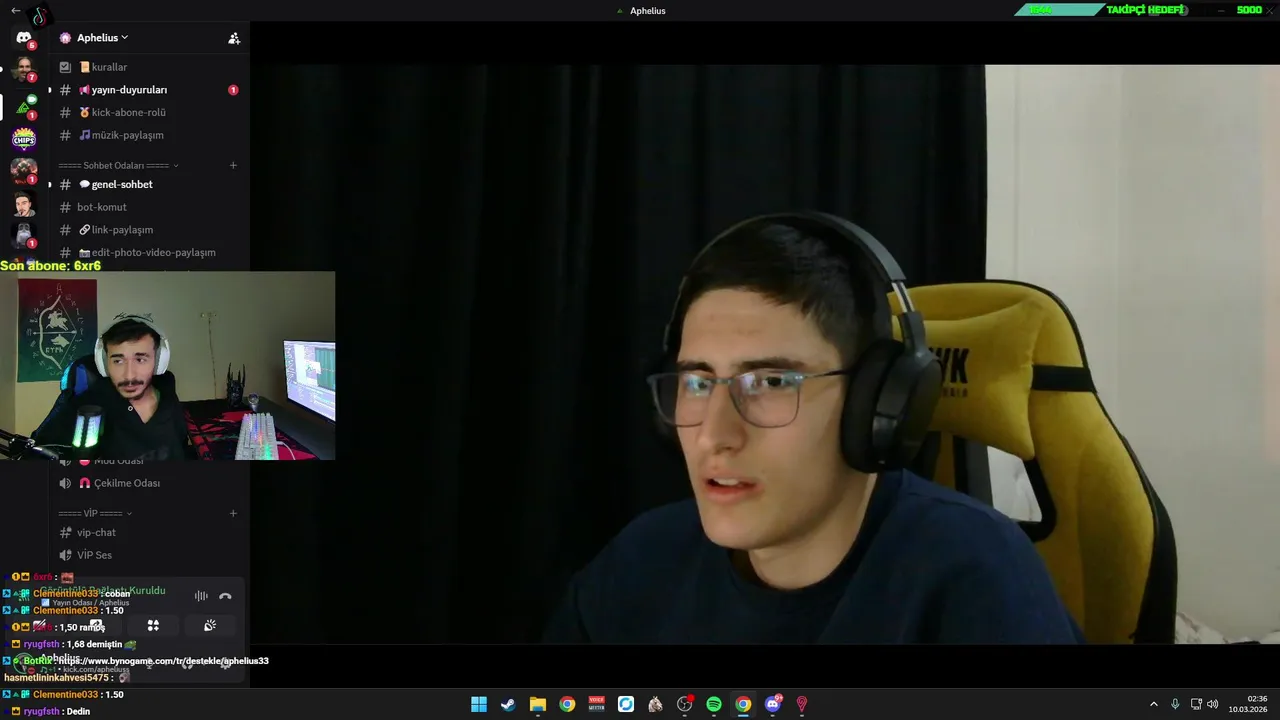The height and width of the screenshot is (720, 1280).
Task: Open Voicemeeter from the taskbar
Action: (x=597, y=704)
